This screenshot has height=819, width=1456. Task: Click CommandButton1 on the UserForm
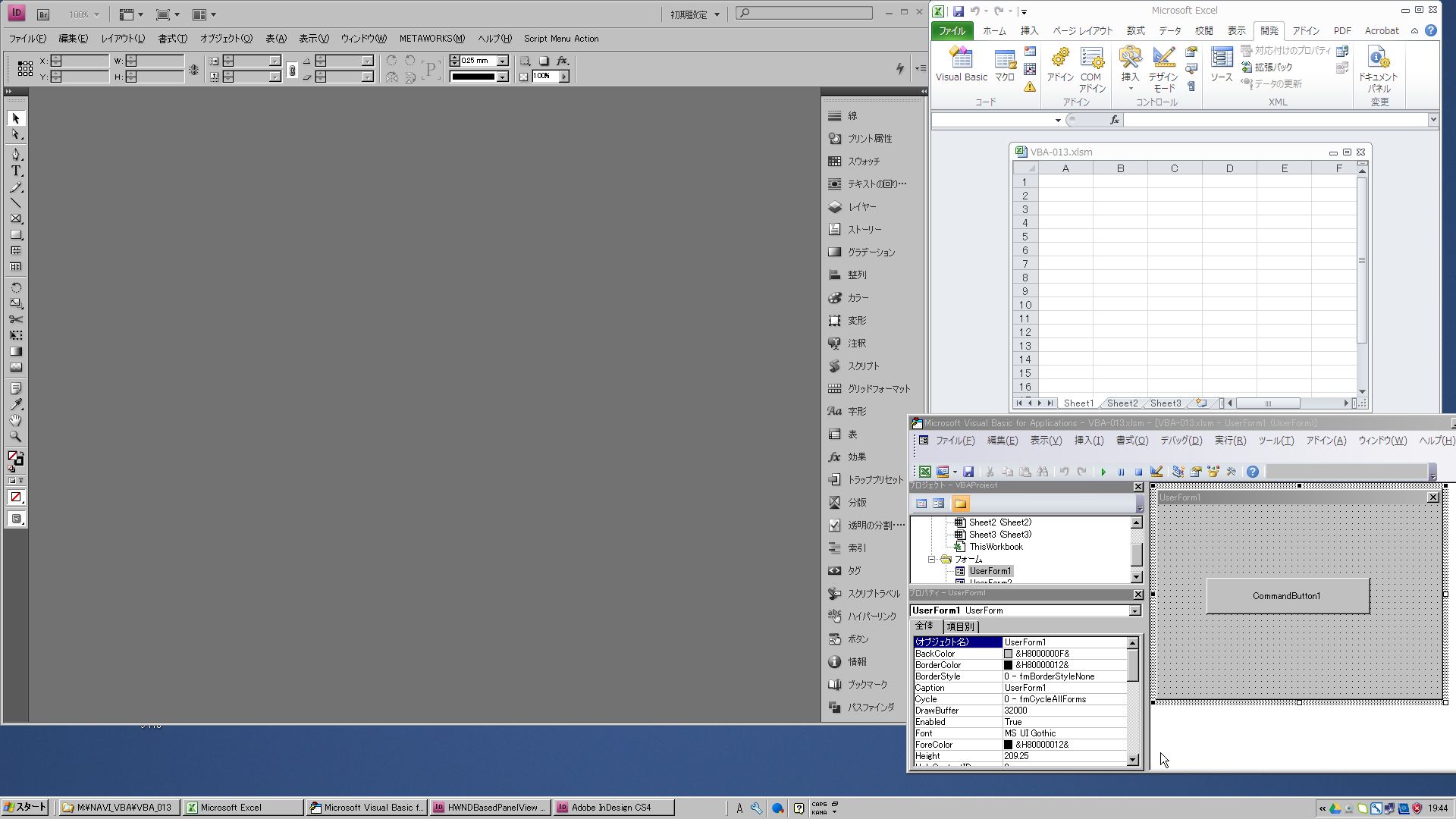(x=1287, y=596)
